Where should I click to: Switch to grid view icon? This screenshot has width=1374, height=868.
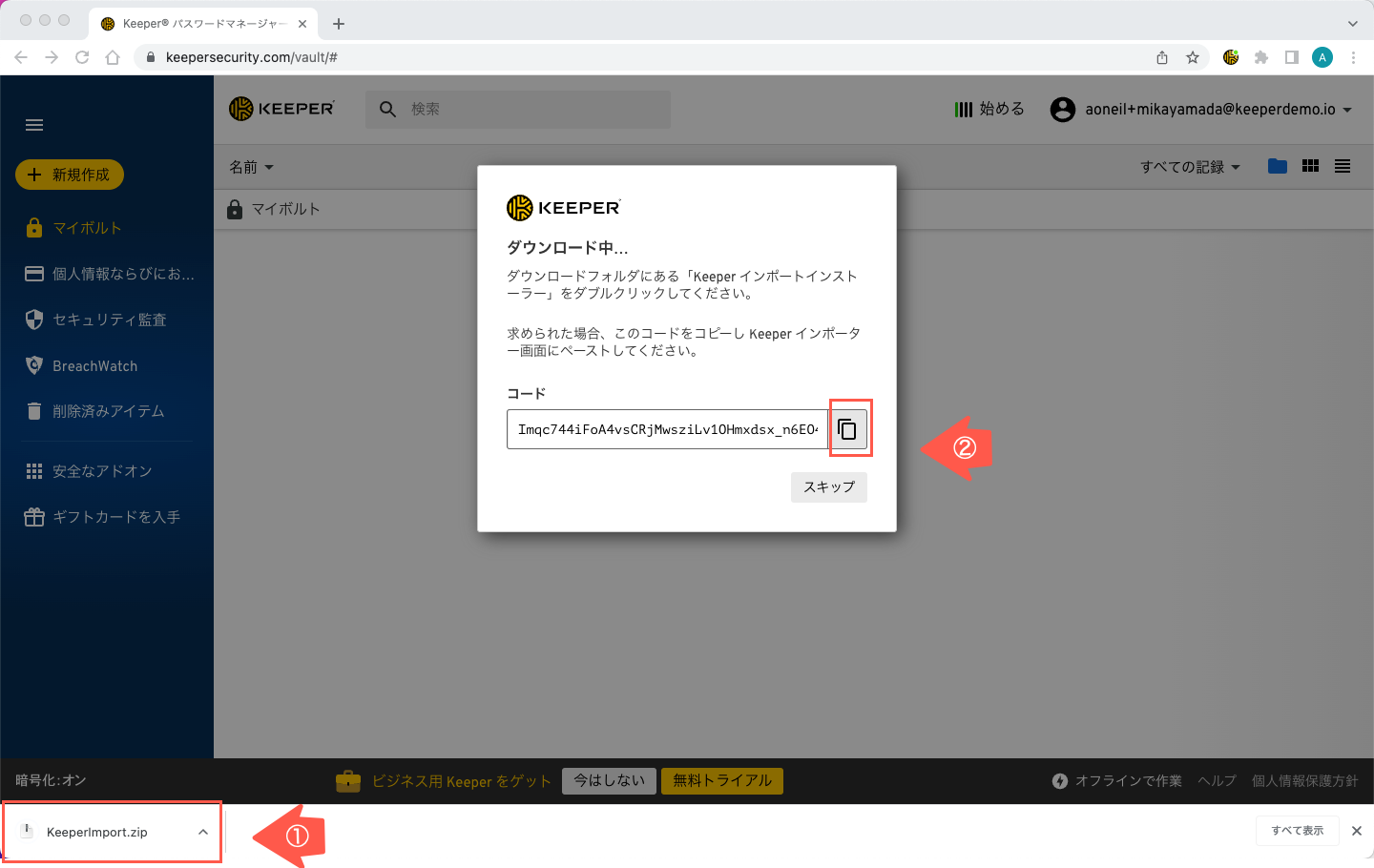pyautogui.click(x=1310, y=166)
